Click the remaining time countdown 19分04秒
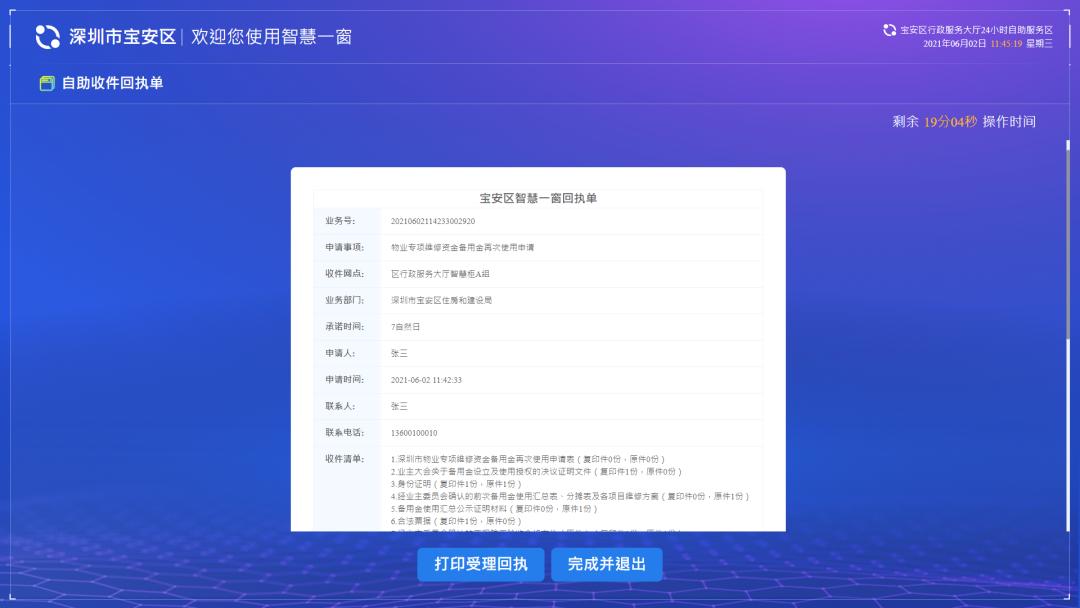Viewport: 1080px width, 608px height. click(x=950, y=122)
